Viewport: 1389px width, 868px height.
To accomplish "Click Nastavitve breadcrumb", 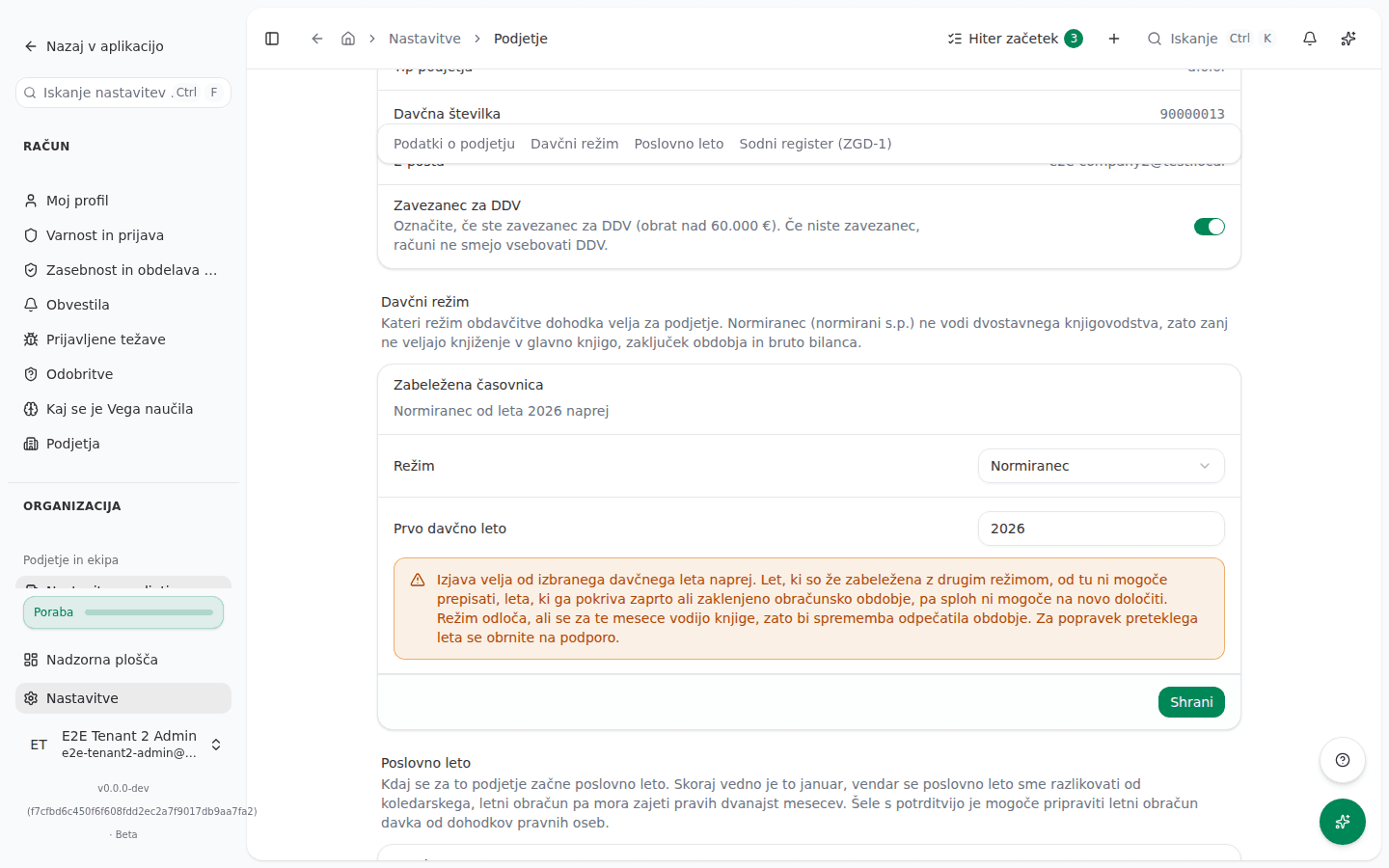I will point(424,39).
